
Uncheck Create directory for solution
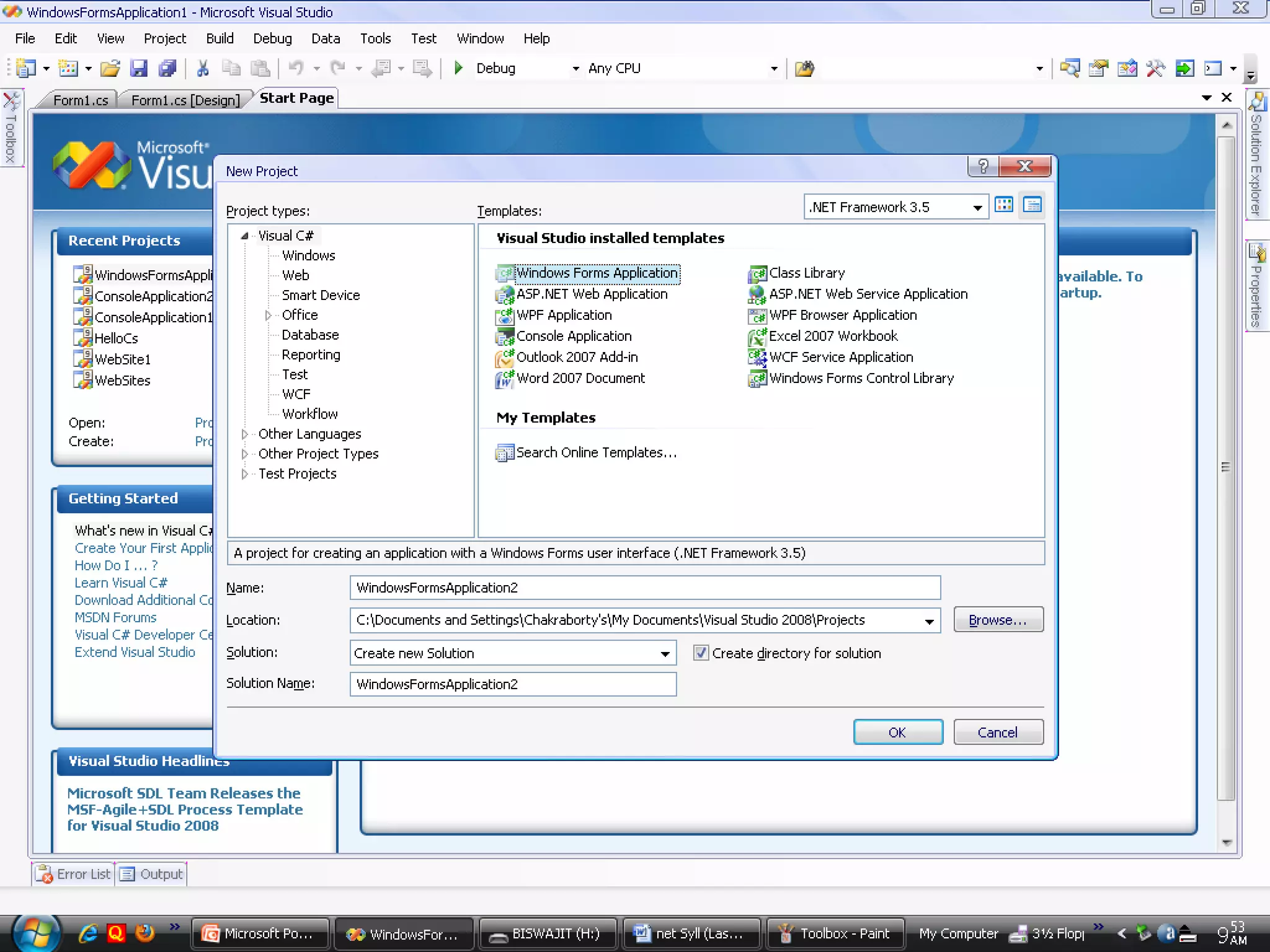[x=701, y=653]
